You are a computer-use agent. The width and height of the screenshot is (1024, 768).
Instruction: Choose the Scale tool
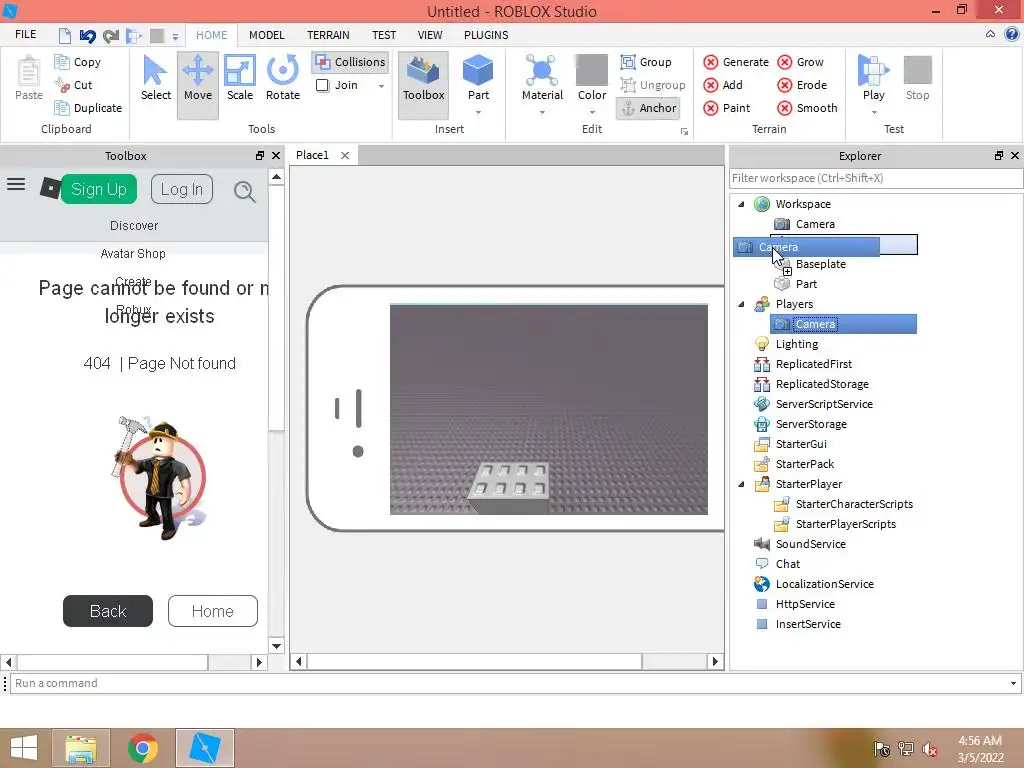click(x=240, y=78)
